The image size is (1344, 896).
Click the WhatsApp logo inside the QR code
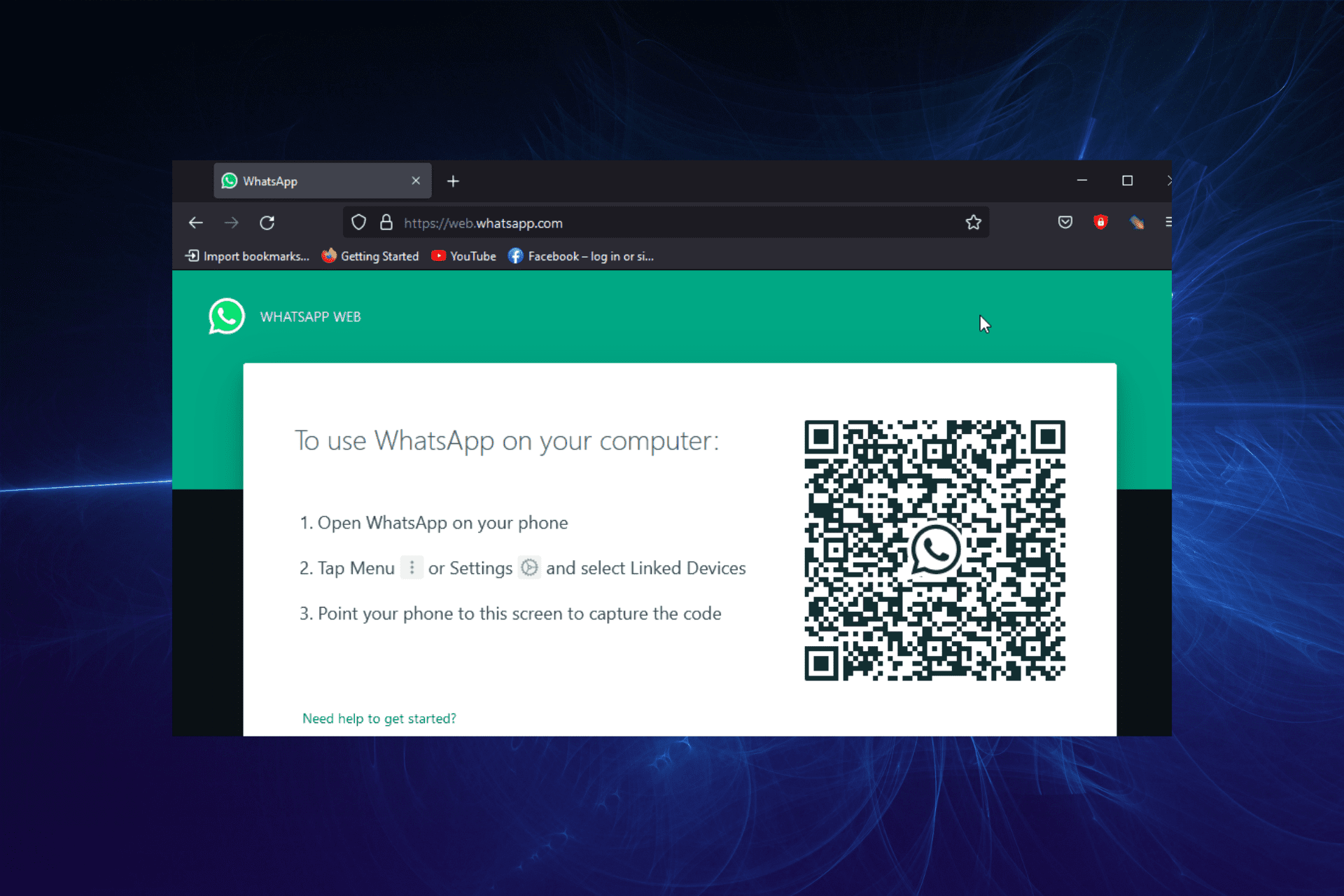click(x=935, y=550)
